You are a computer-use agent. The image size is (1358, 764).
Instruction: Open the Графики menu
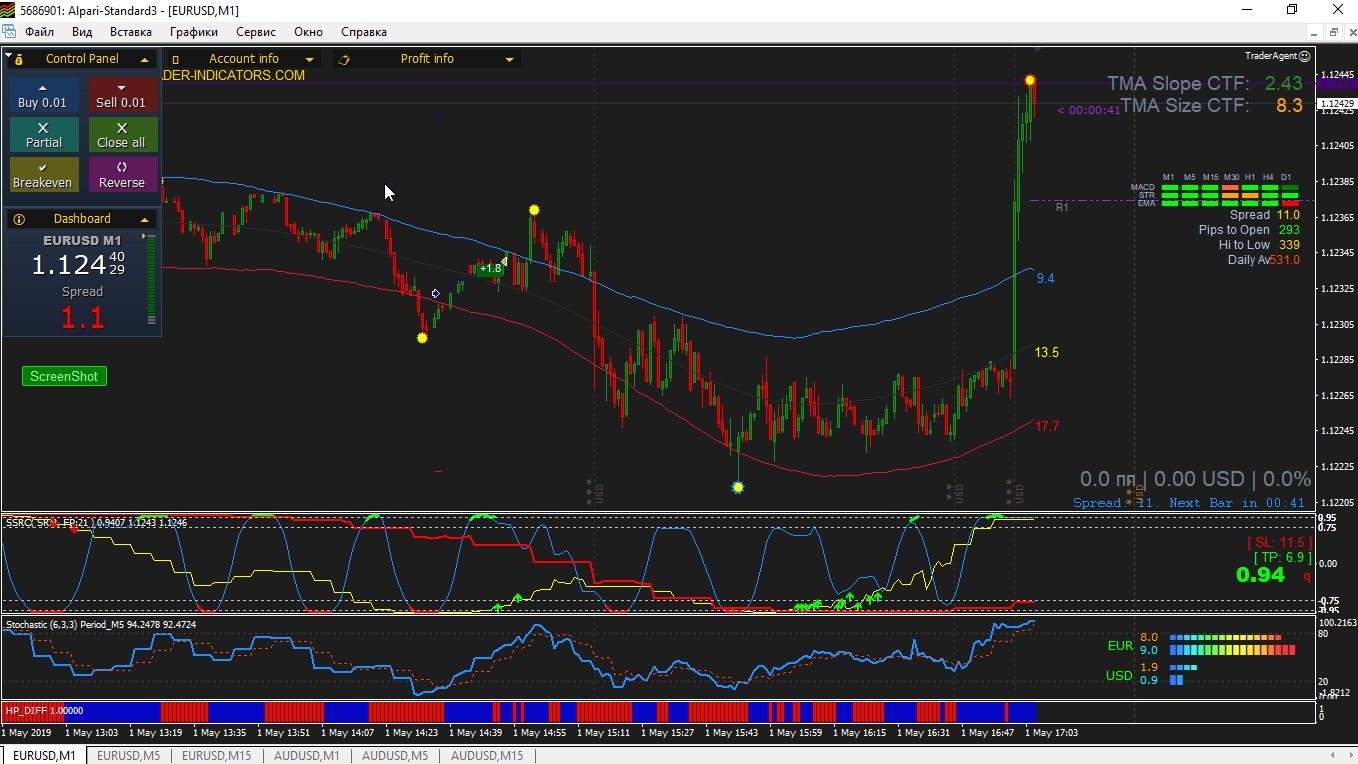pyautogui.click(x=193, y=32)
